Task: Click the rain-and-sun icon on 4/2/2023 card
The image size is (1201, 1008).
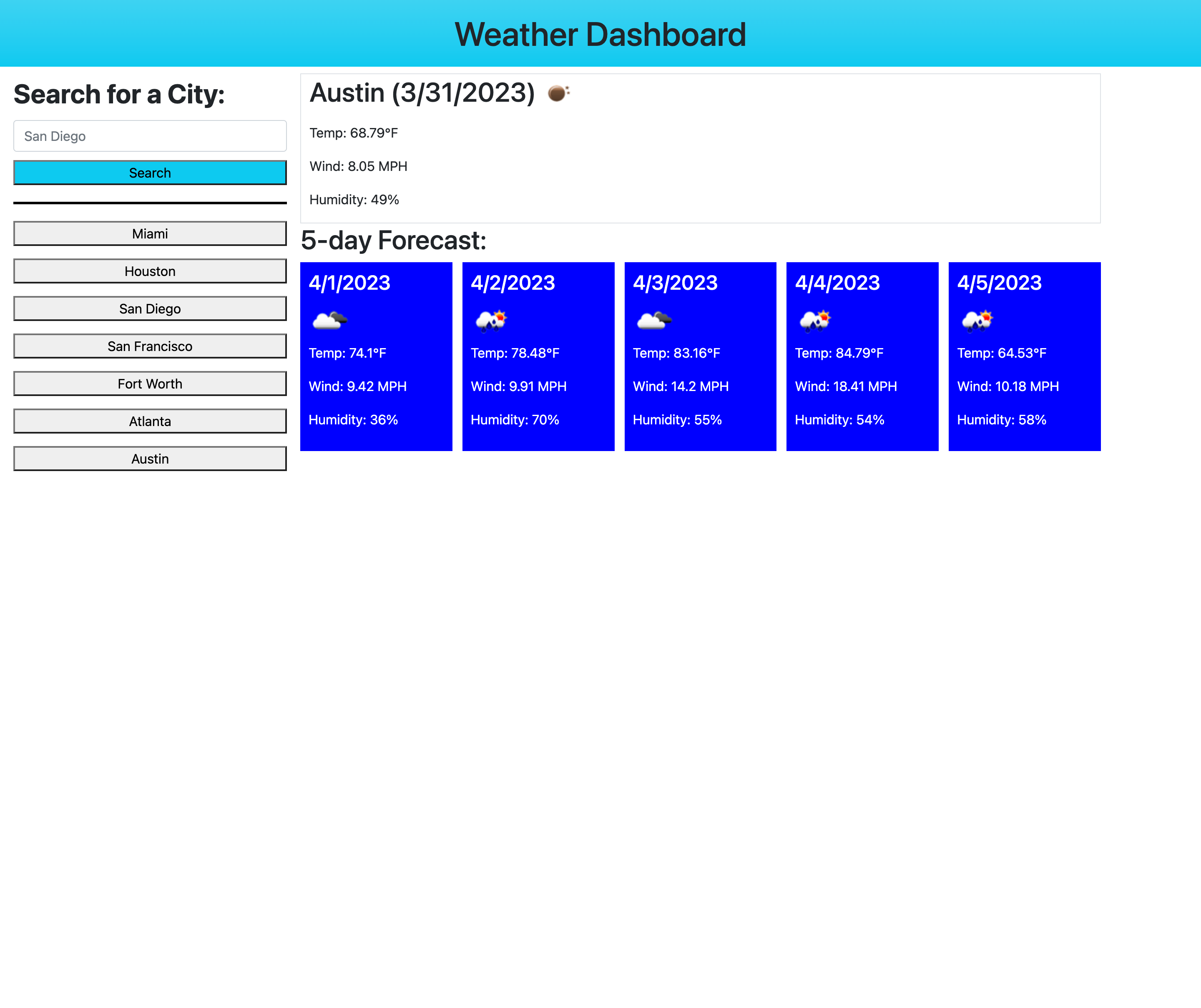Action: coord(491,320)
